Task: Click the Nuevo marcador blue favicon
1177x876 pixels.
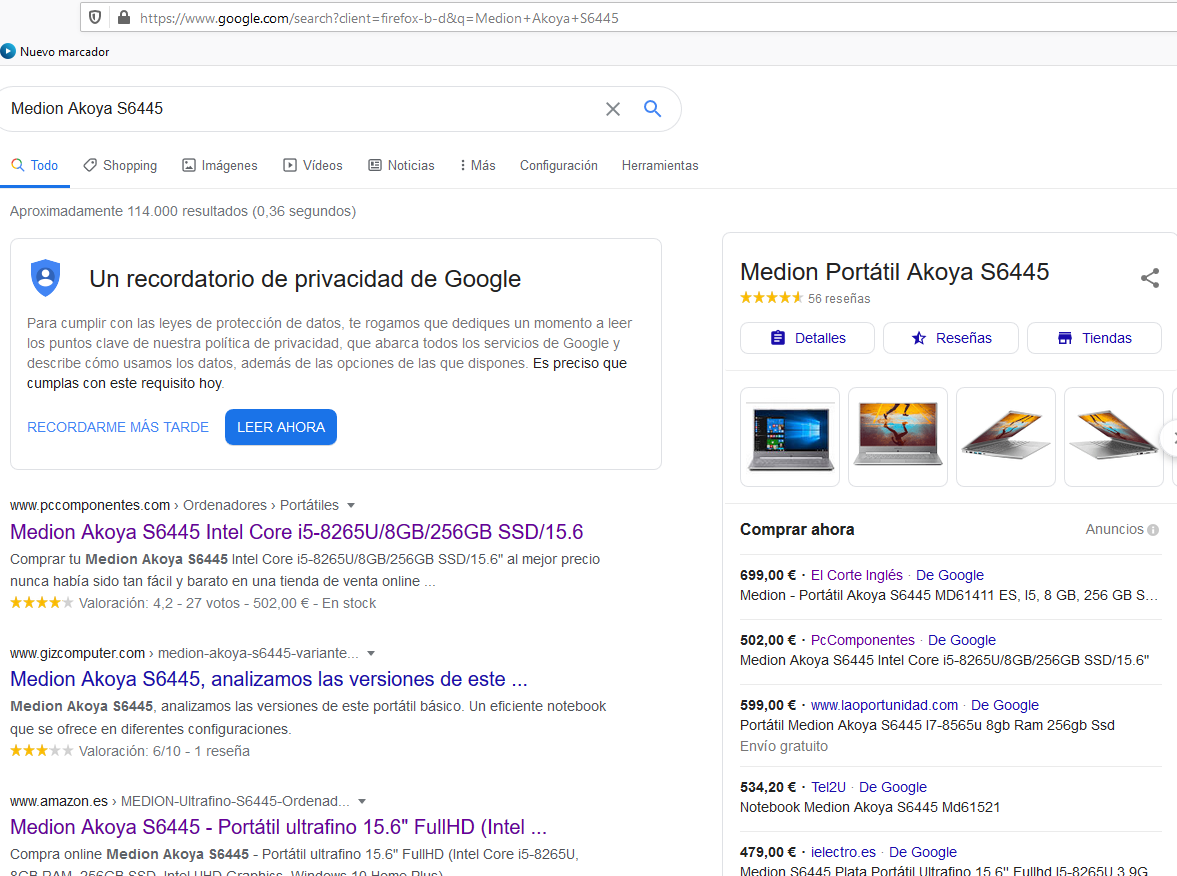Action: (x=8, y=52)
